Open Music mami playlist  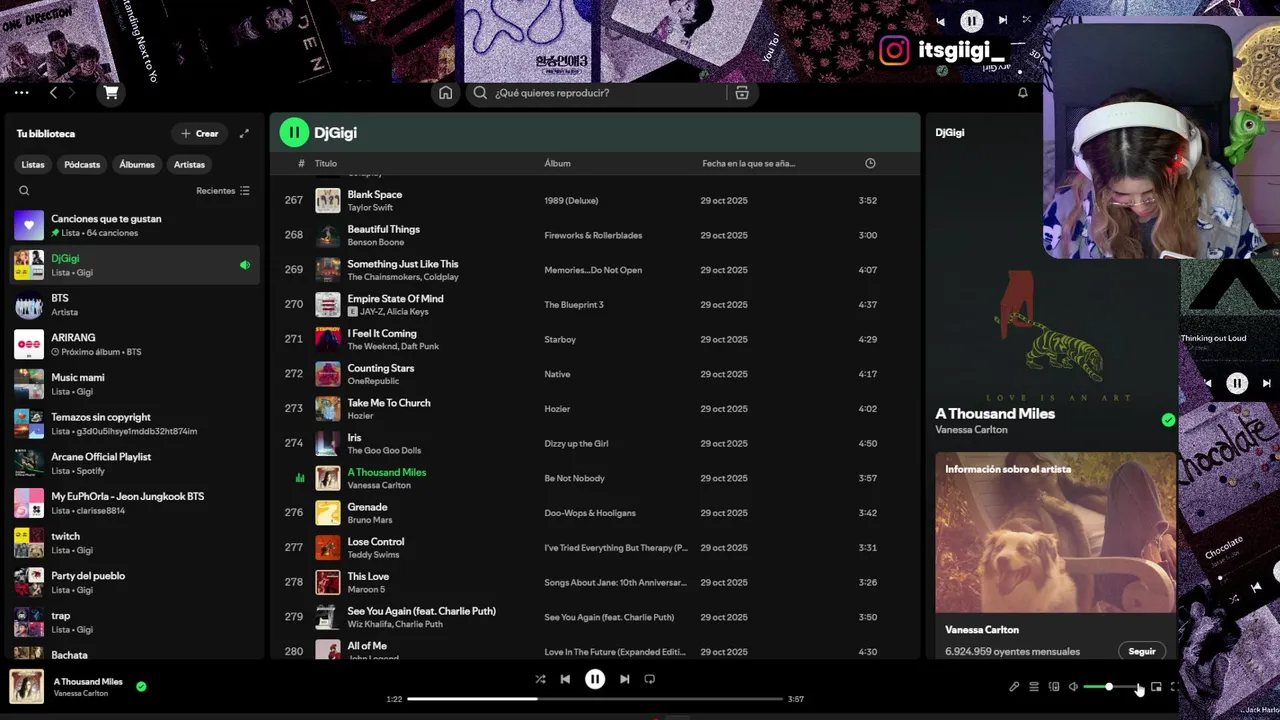[x=134, y=384]
